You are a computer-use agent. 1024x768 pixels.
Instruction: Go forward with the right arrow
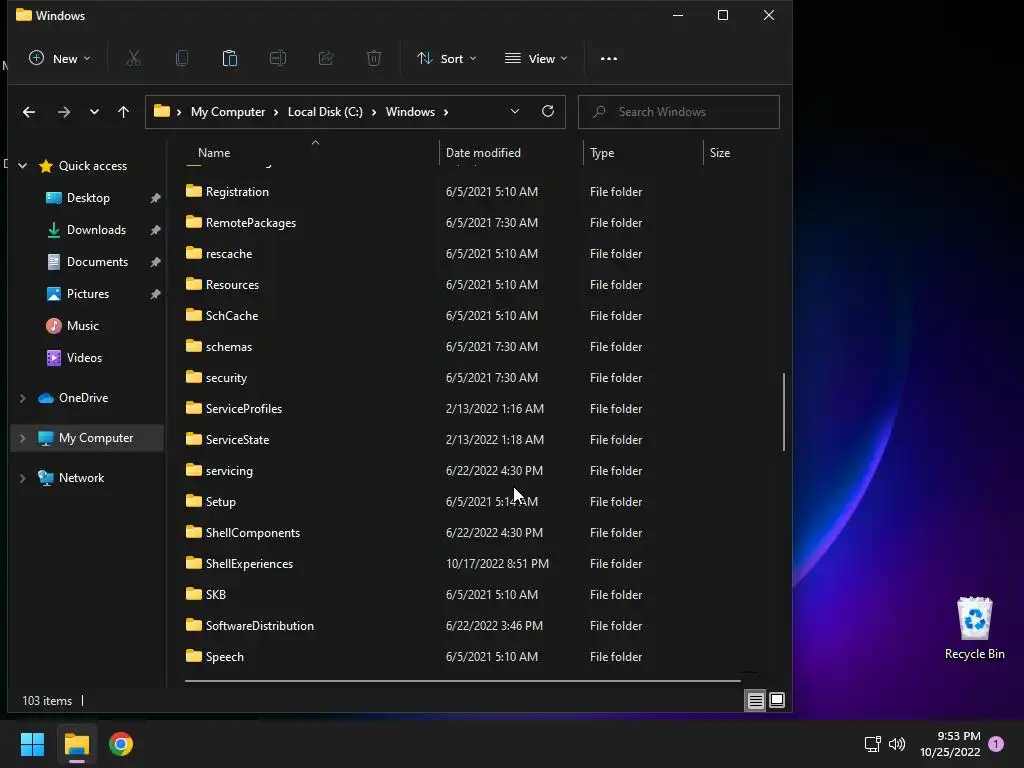click(63, 112)
